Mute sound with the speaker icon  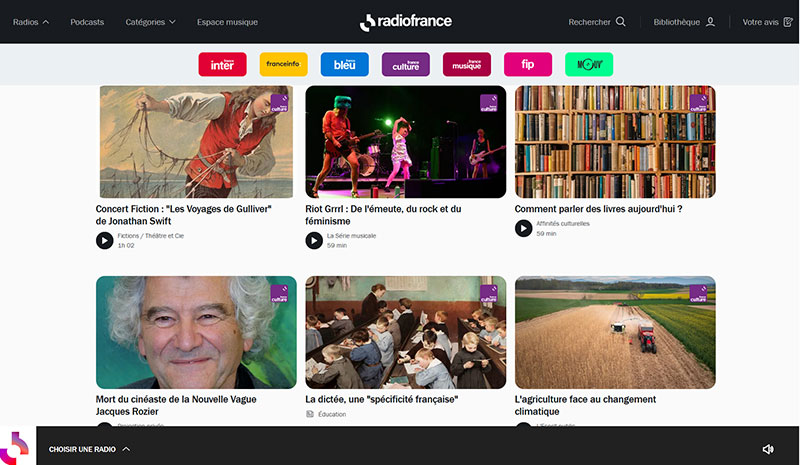768,449
